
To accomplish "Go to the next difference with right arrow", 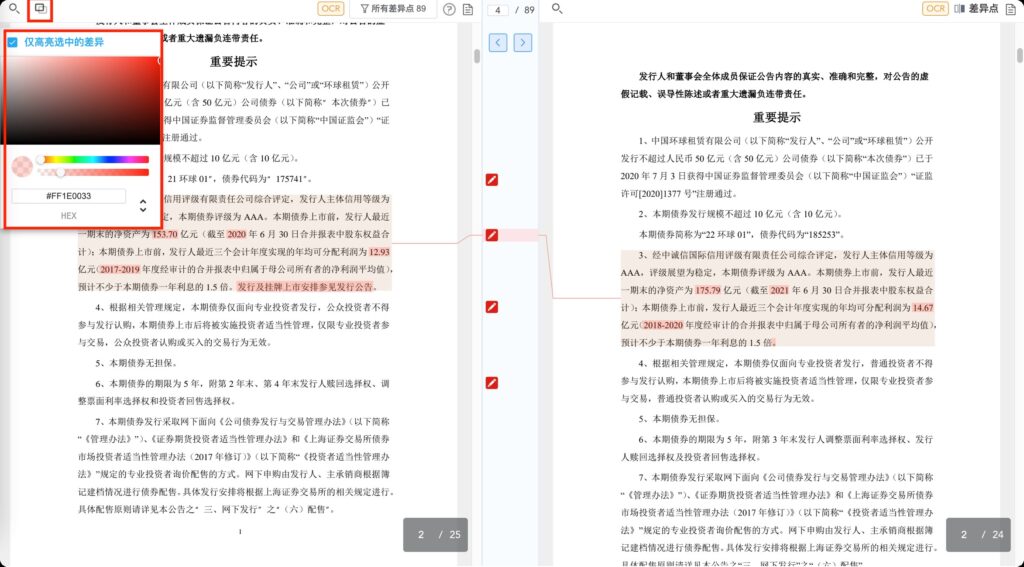I will coord(522,42).
